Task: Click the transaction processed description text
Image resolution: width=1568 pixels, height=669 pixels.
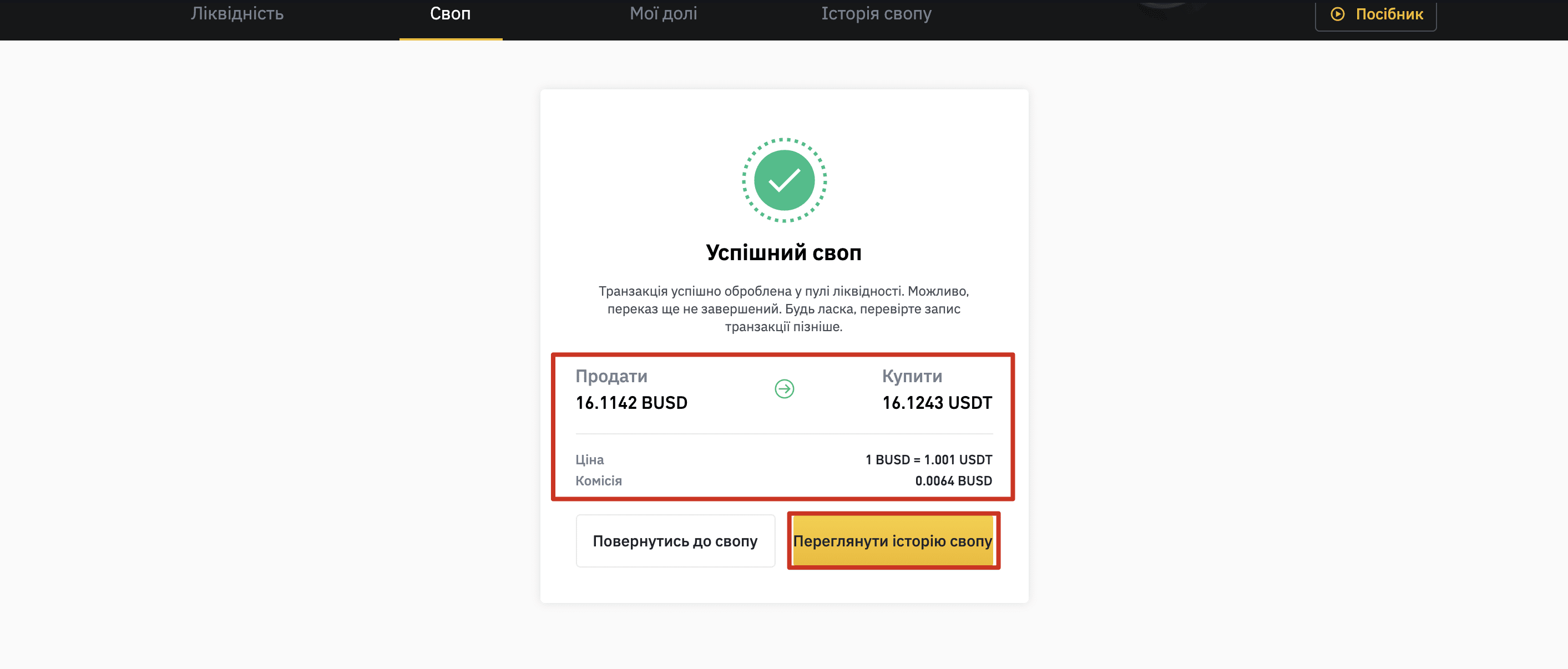Action: tap(784, 308)
